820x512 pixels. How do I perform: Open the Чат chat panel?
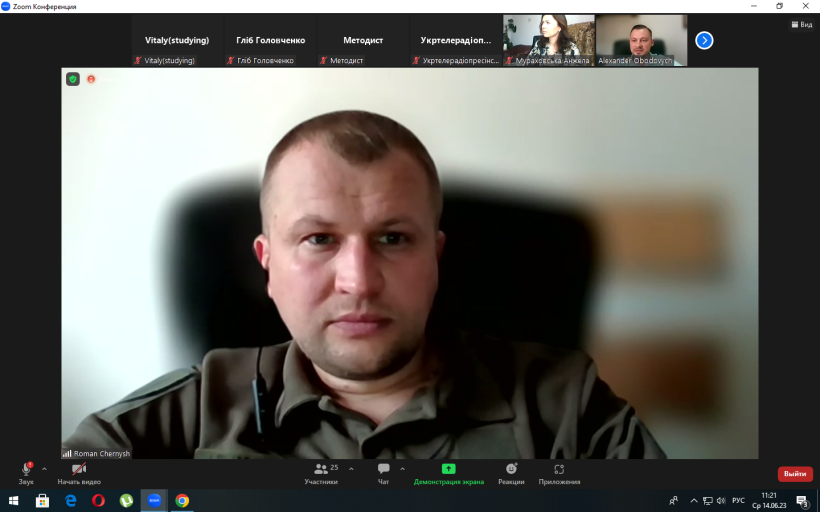383,473
